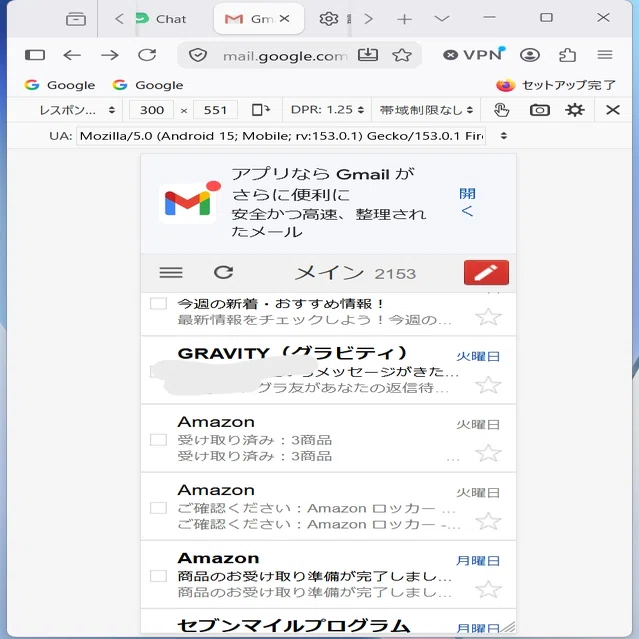Open the GRAVITY（グラビティ）email

point(328,370)
